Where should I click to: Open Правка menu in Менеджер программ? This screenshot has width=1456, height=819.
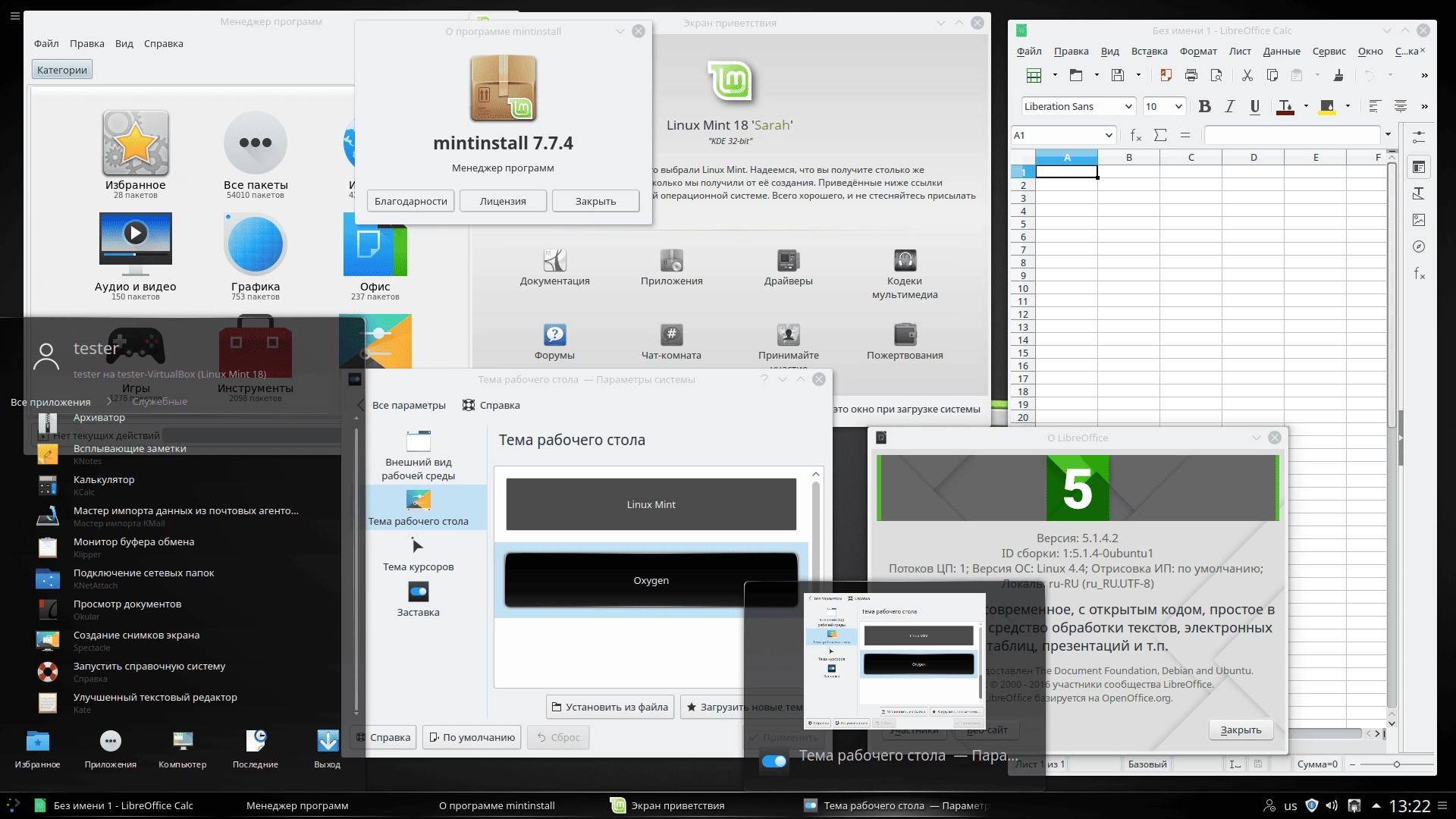pos(87,43)
